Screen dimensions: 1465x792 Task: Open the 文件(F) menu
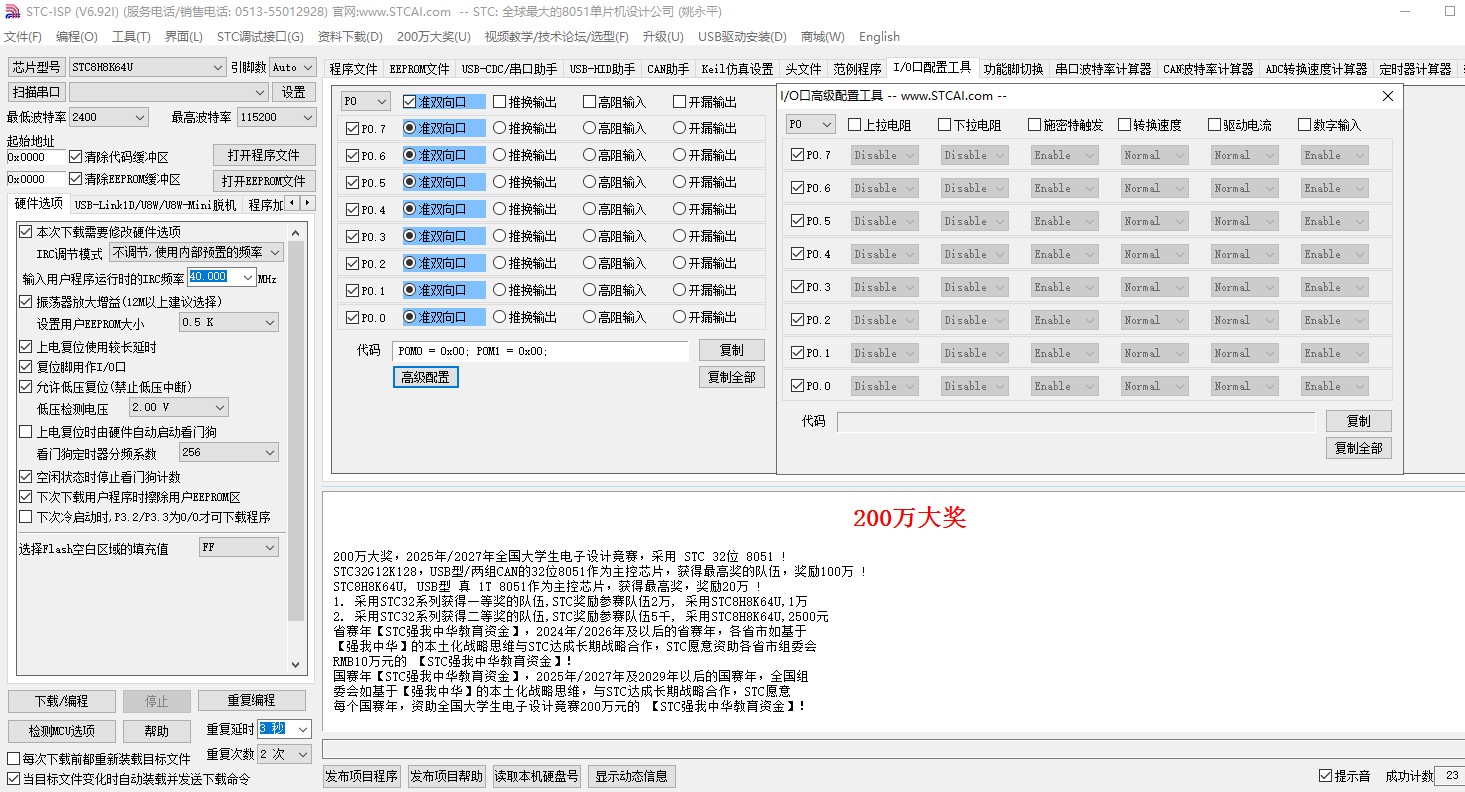pyautogui.click(x=23, y=37)
